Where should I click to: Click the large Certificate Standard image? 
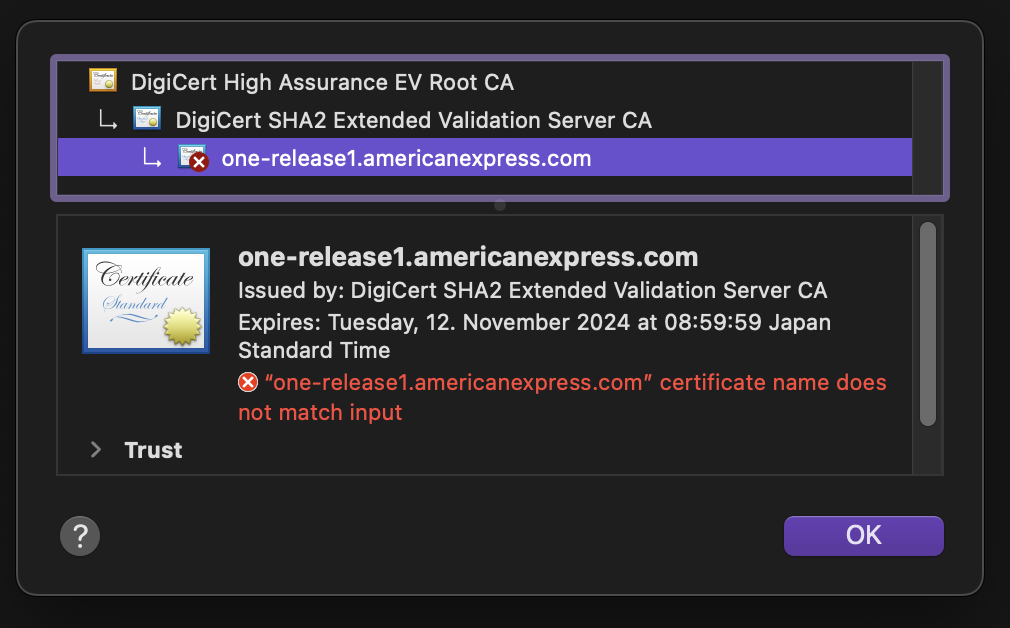pos(146,301)
